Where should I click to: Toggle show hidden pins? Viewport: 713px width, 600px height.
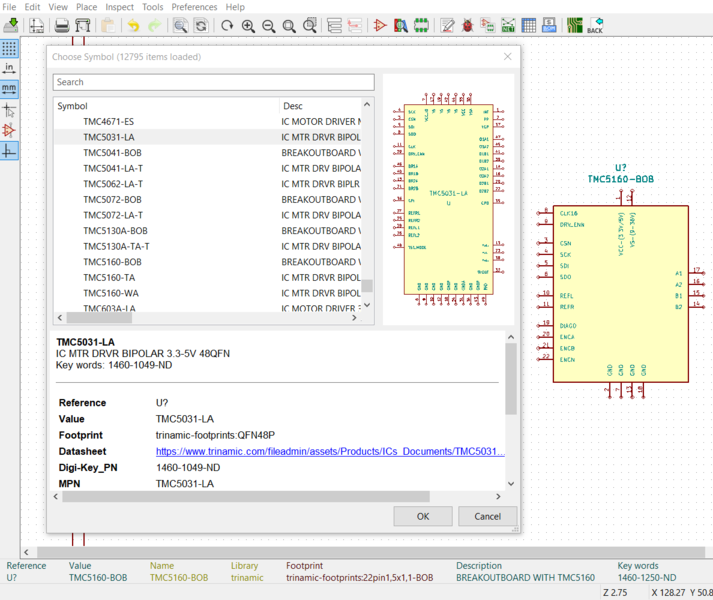9,131
